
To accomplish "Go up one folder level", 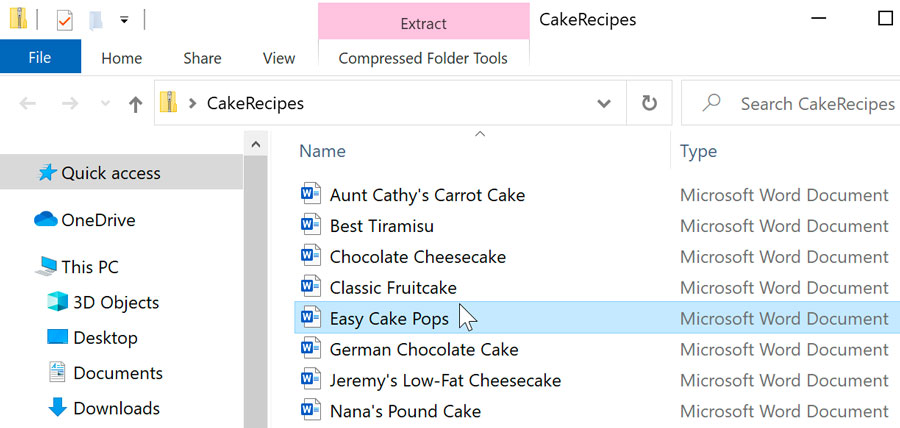I will pyautogui.click(x=135, y=104).
